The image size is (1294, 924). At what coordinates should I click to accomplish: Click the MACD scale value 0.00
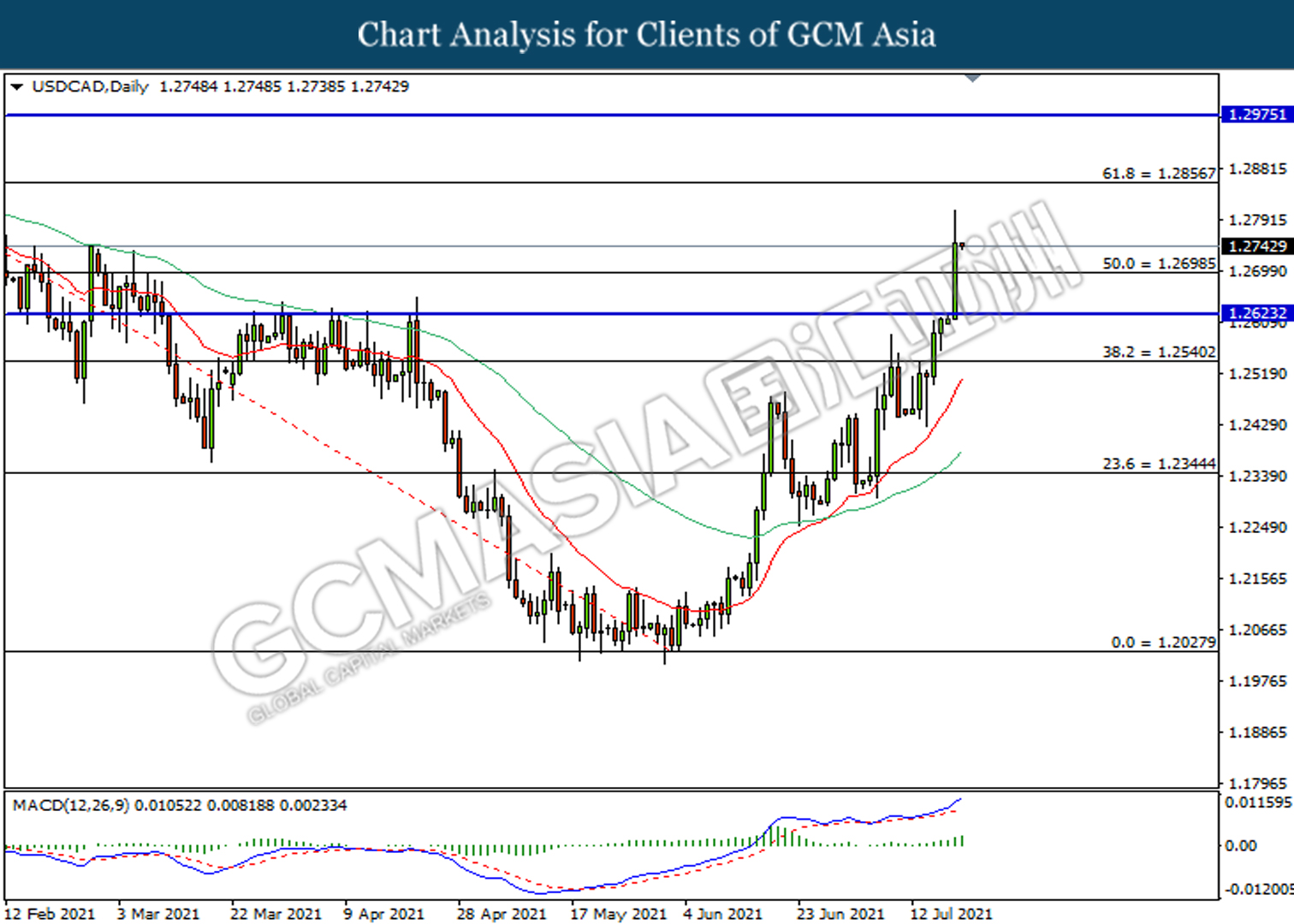[x=1241, y=845]
